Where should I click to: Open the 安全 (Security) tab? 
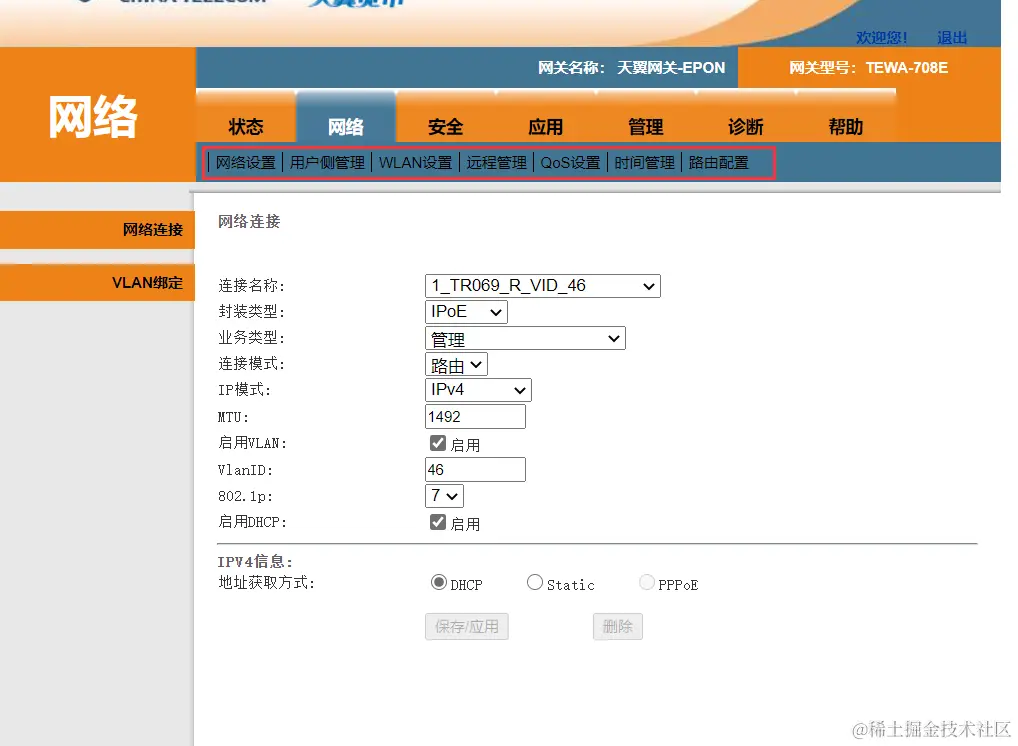tap(446, 126)
